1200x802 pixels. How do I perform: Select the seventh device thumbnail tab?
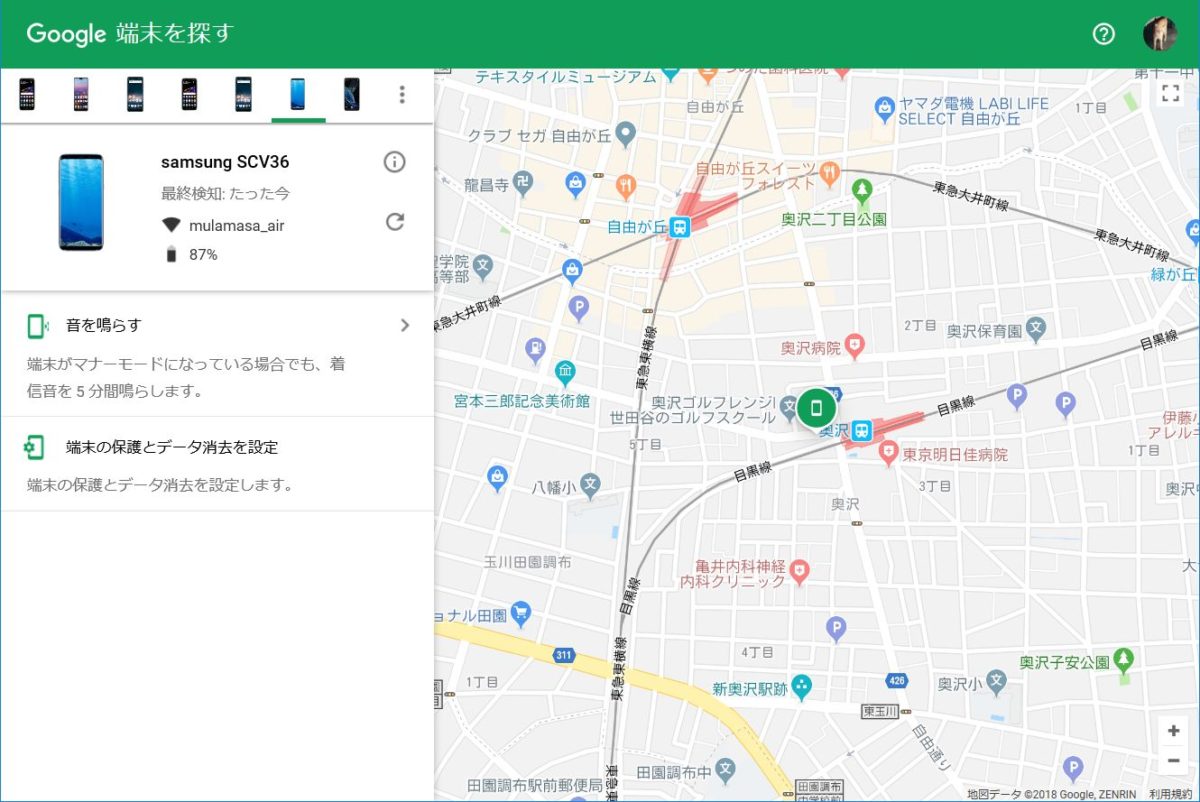pyautogui.click(x=352, y=94)
